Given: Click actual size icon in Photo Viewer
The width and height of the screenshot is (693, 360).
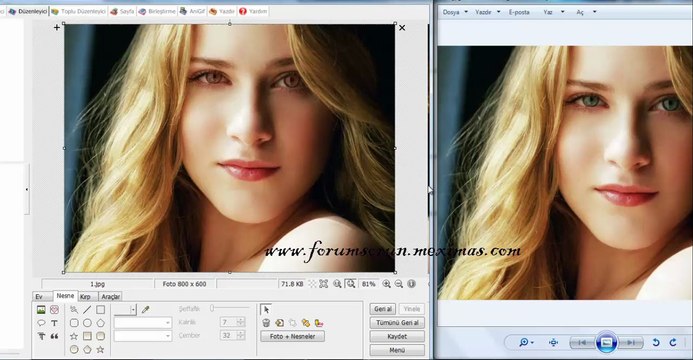Looking at the screenshot, I should 553,342.
